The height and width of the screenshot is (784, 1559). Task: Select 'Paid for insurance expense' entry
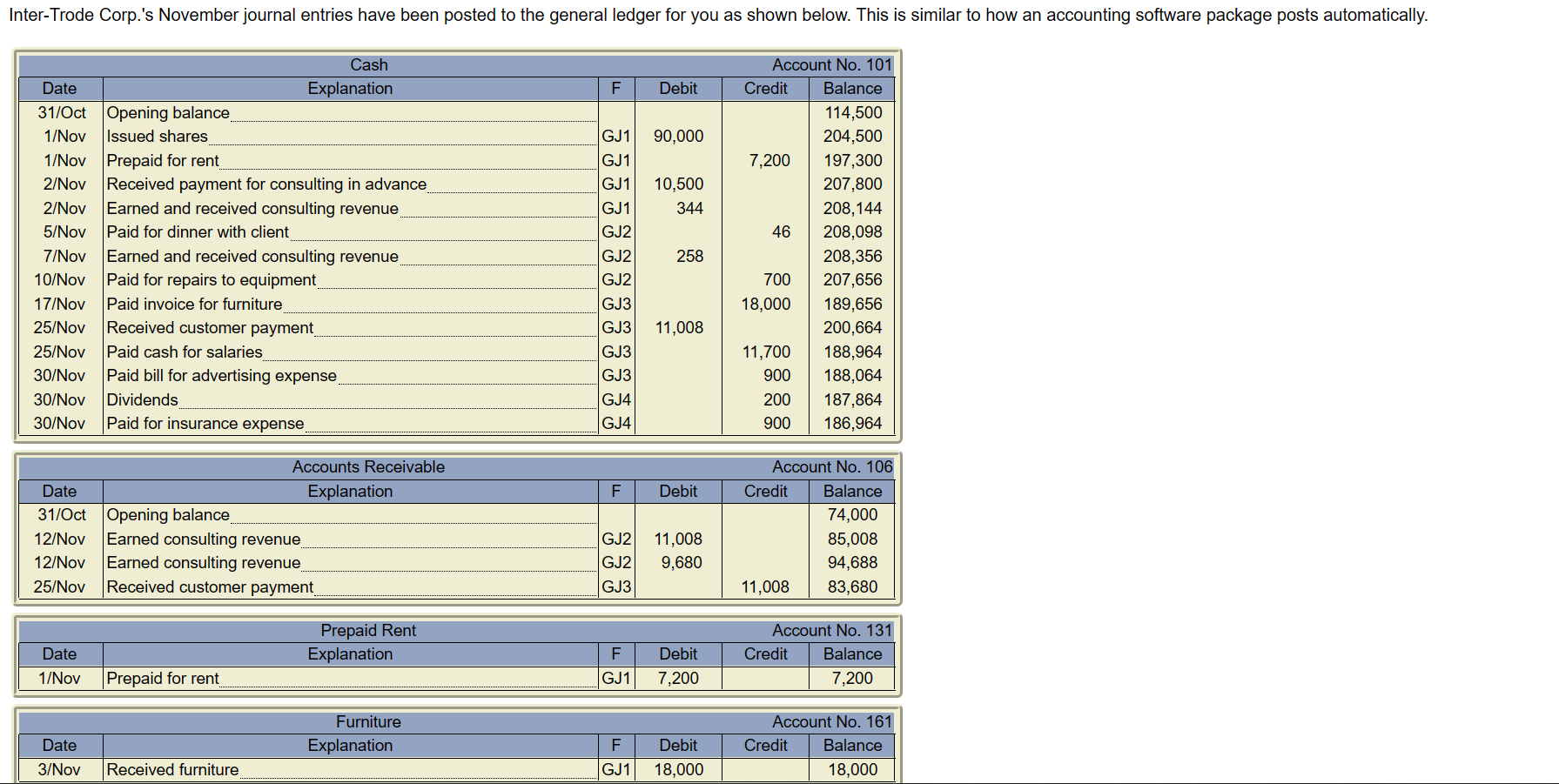coord(205,424)
